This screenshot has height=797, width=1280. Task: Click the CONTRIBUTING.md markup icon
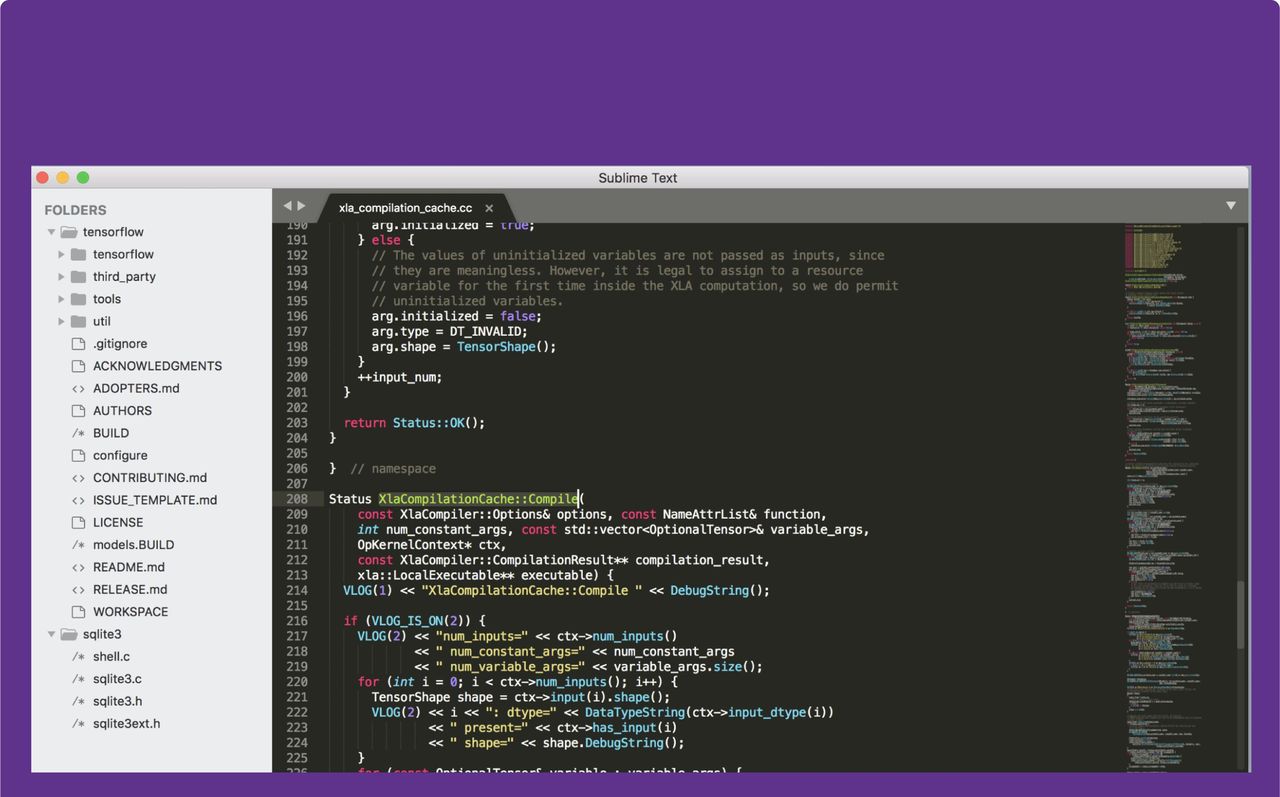78,478
